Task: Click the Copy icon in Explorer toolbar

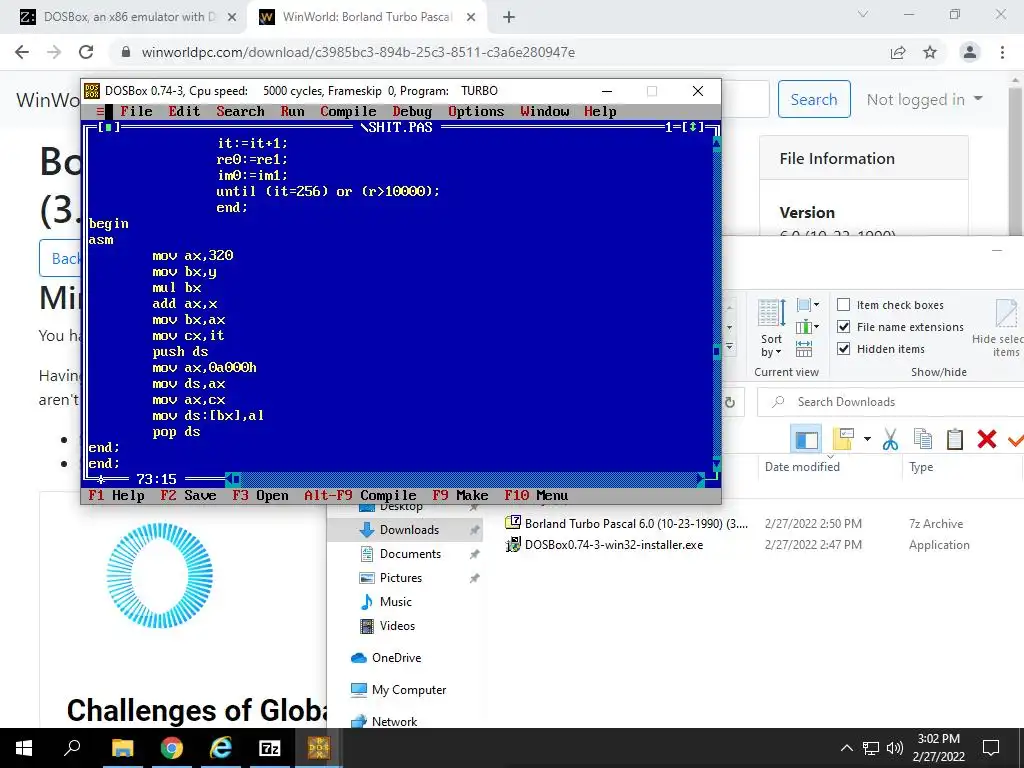Action: click(x=922, y=440)
